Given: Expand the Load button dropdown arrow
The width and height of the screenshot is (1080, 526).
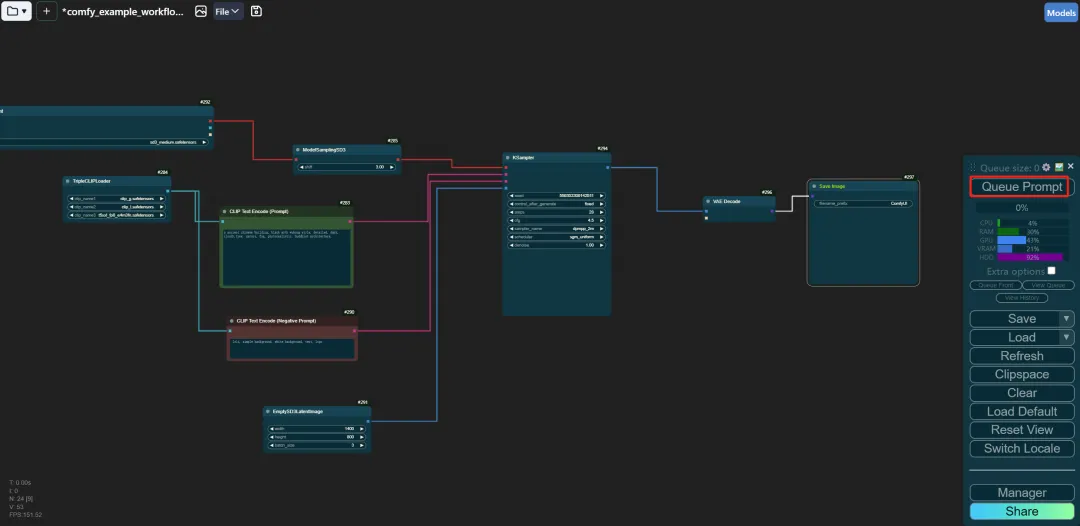Looking at the screenshot, I should tap(1066, 337).
